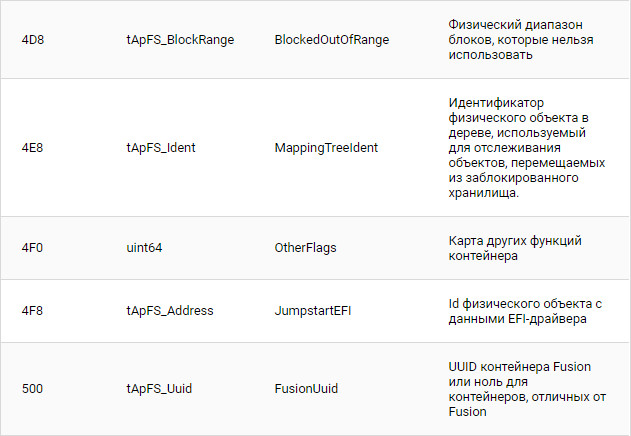Viewport: 631px width, 436px height.
Task: Click the 500 offset cell
Action: click(x=32, y=388)
